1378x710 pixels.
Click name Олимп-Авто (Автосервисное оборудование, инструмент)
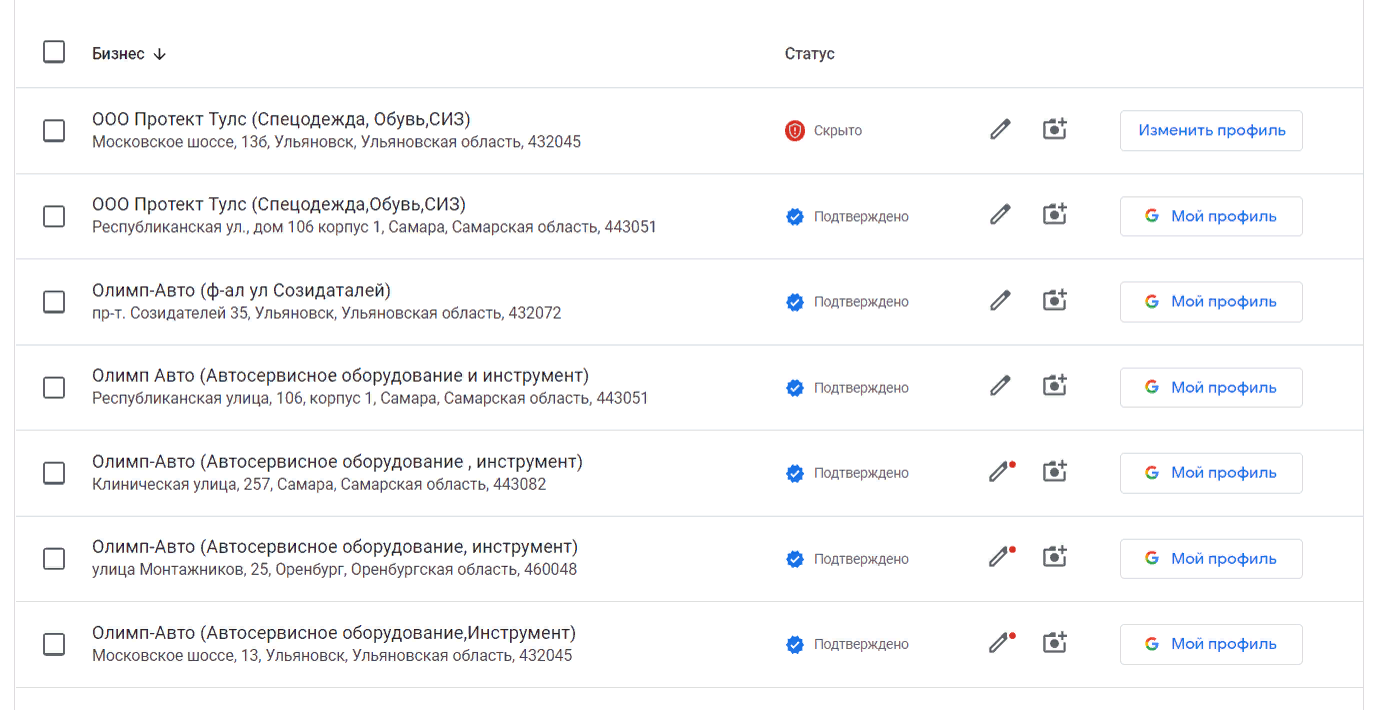(335, 547)
